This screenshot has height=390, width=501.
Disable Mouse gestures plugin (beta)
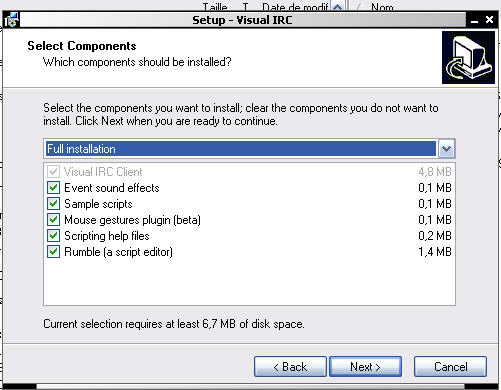pos(53,220)
